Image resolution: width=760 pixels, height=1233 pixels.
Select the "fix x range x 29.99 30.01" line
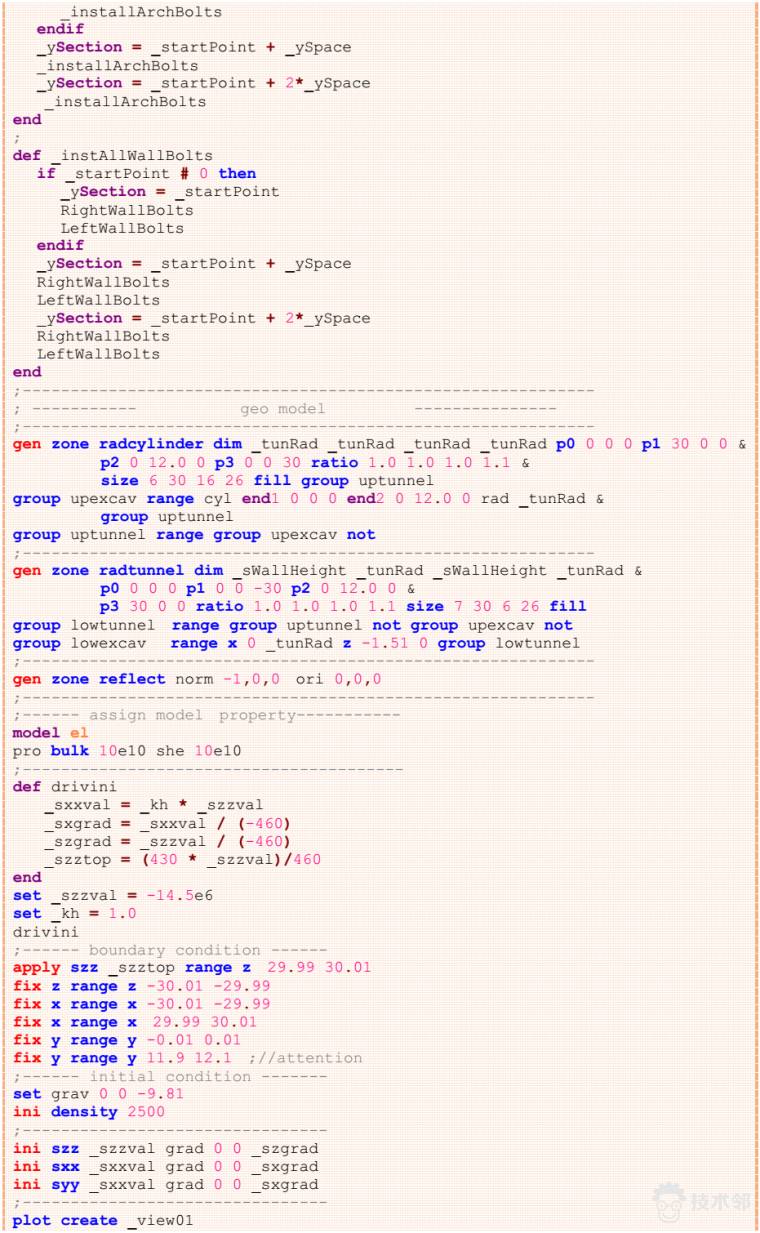(134, 1022)
